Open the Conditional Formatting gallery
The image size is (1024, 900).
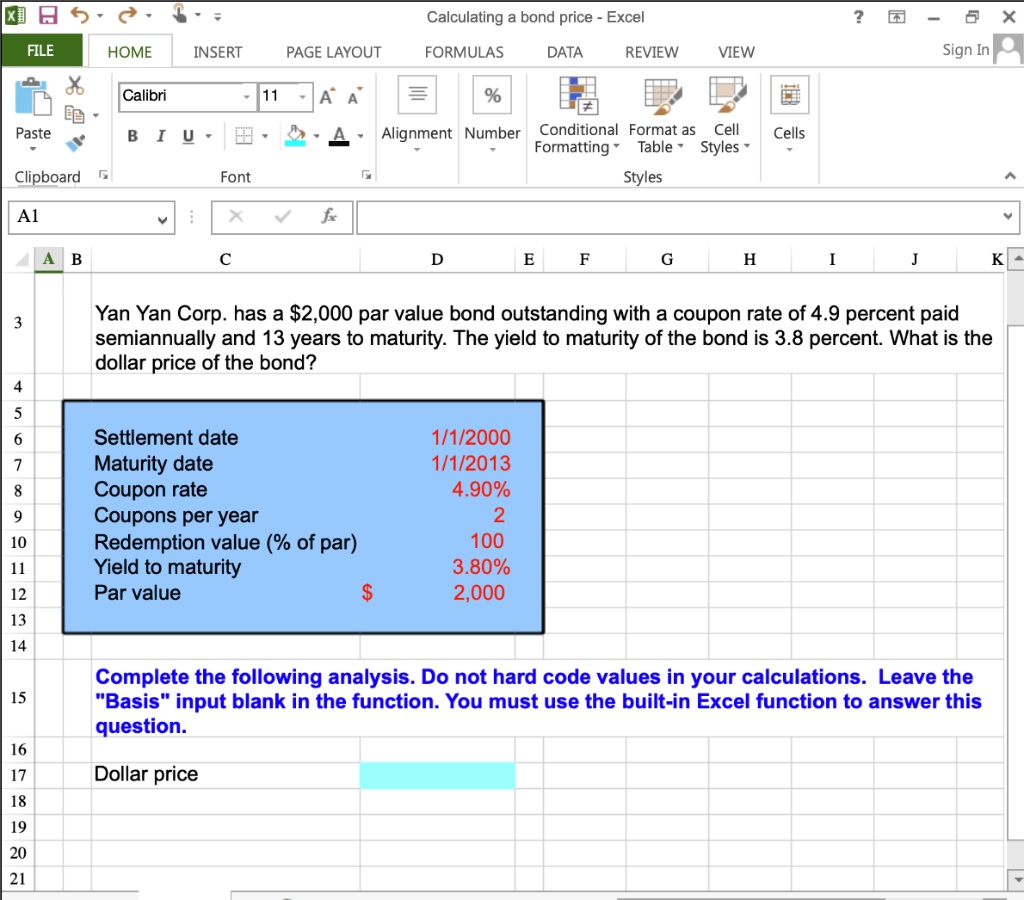point(577,115)
